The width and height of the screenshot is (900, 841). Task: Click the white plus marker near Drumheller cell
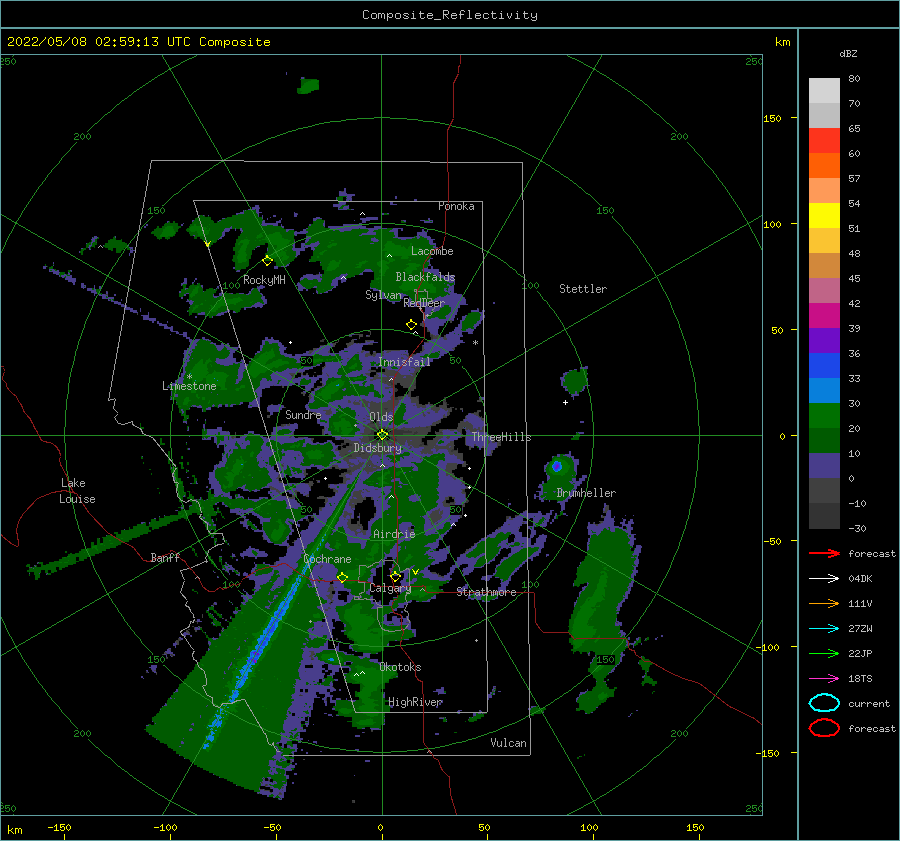[x=565, y=402]
